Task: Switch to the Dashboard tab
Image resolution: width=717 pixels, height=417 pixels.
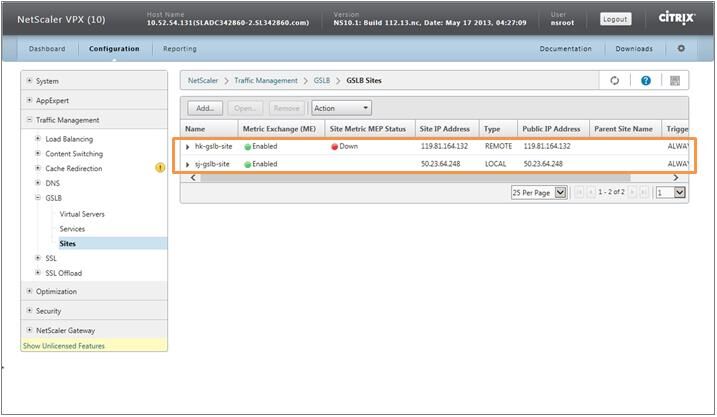Action: click(47, 48)
